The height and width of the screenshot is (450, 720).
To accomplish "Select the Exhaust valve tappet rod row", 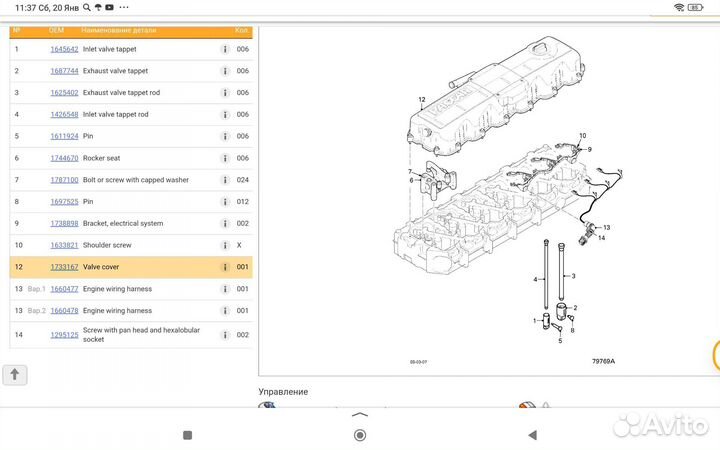I will tap(131, 93).
